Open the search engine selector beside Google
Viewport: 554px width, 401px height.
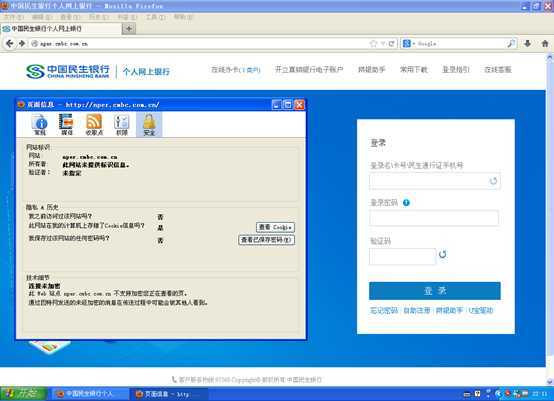pos(408,43)
